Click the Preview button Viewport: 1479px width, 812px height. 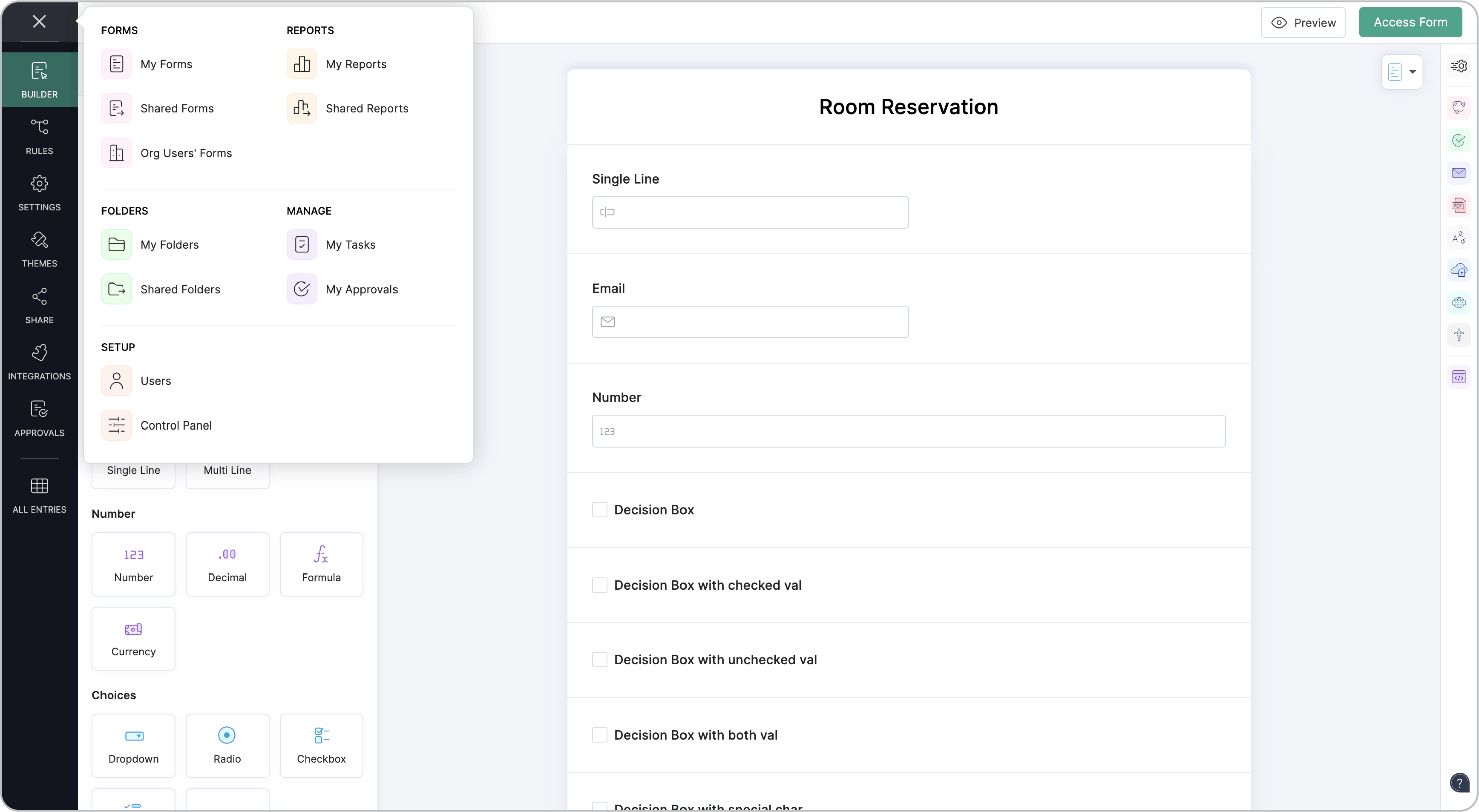tap(1303, 23)
